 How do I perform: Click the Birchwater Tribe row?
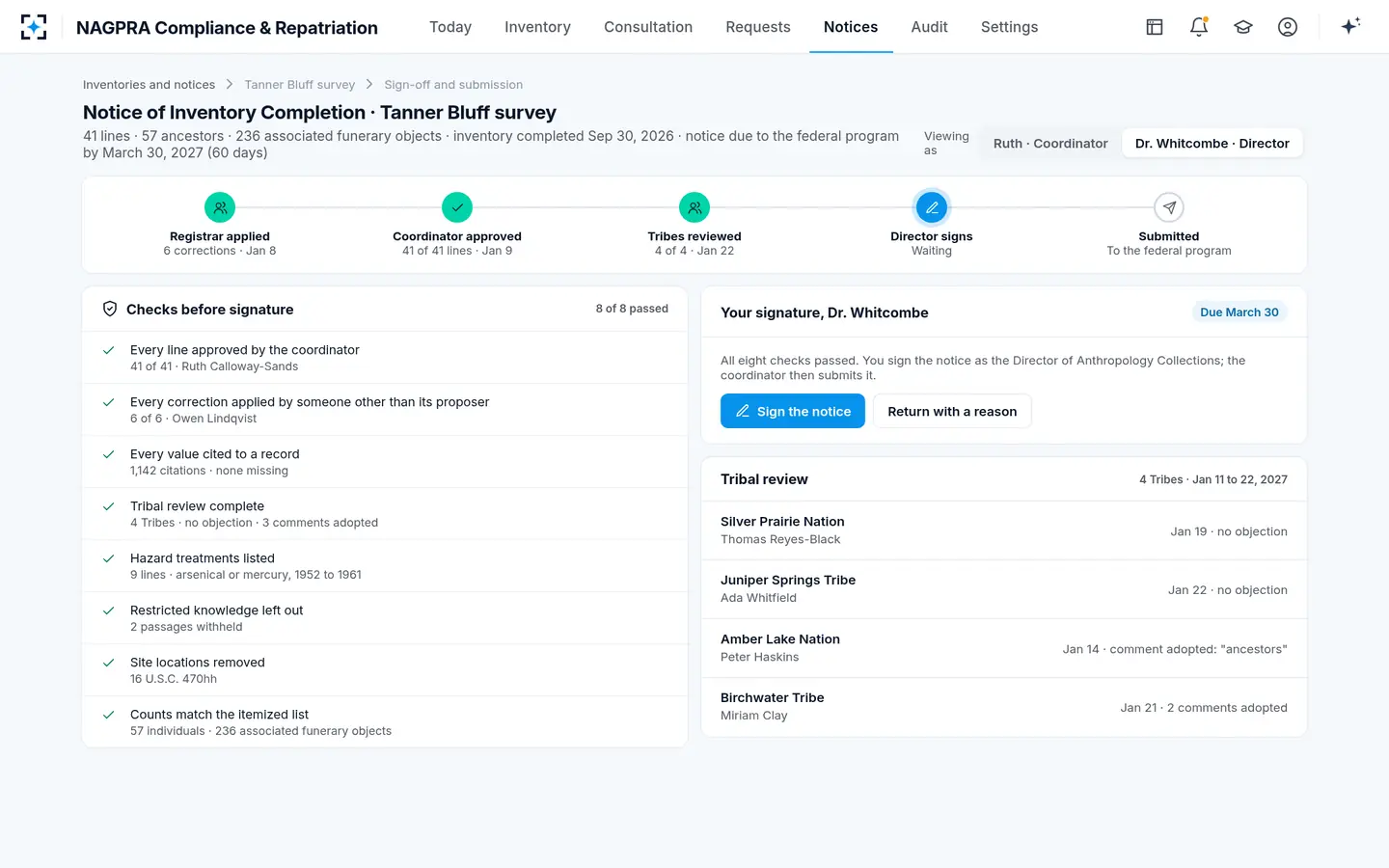coord(1004,707)
